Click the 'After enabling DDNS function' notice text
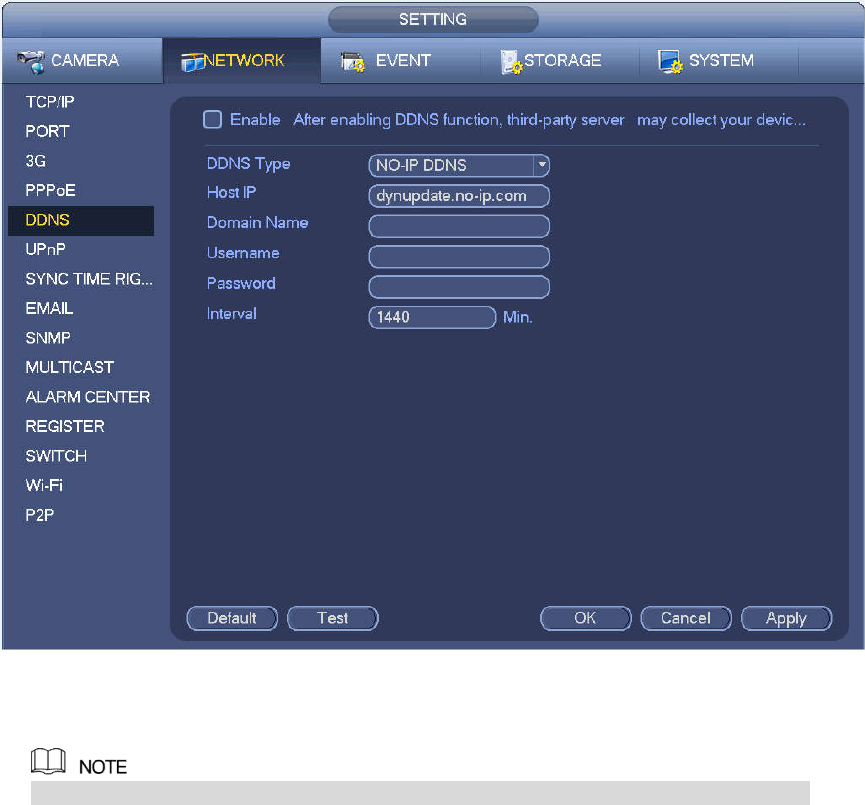Viewport: 865px width, 805px height. (549, 120)
